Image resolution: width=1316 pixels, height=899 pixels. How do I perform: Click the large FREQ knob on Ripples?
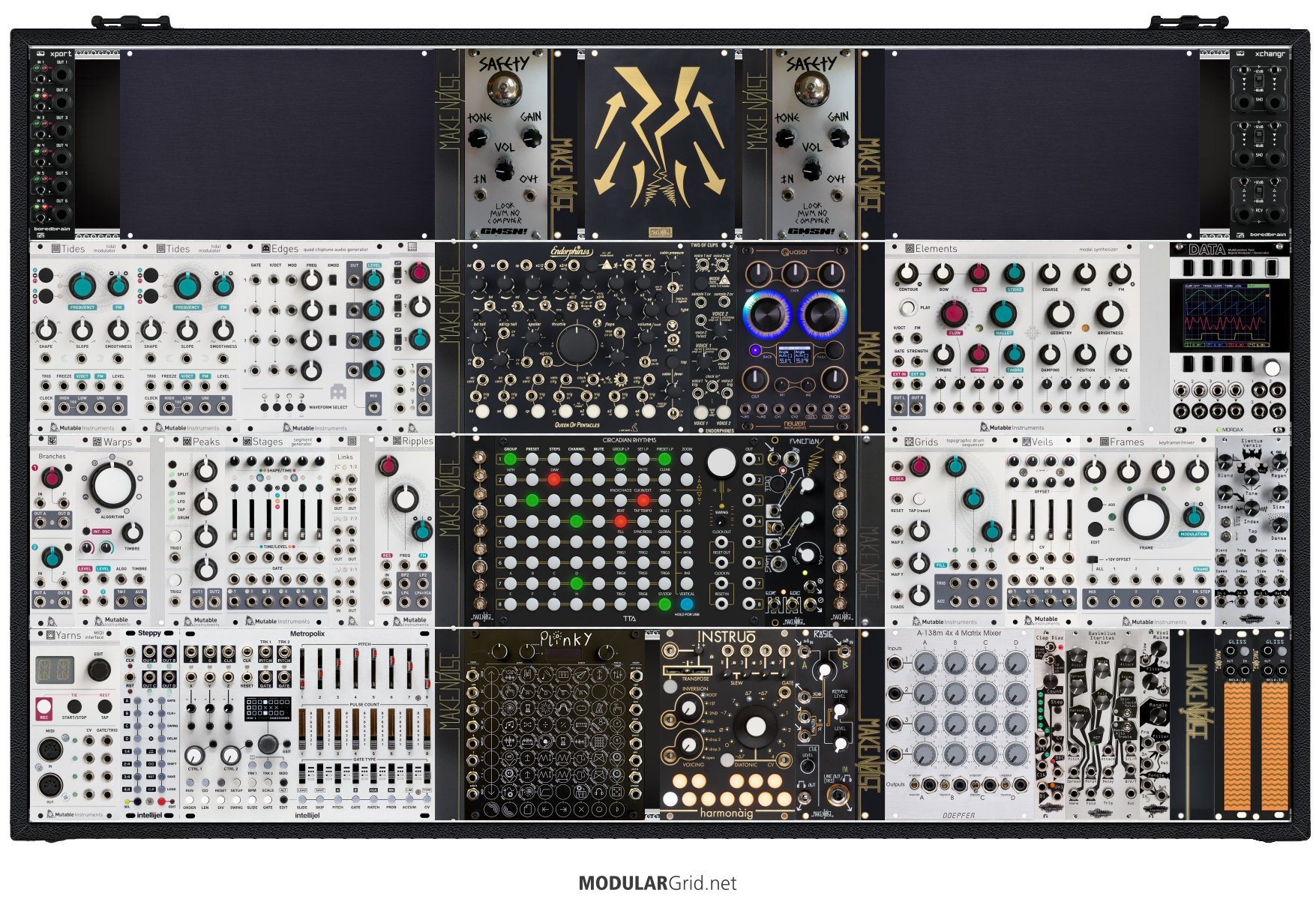(405, 499)
